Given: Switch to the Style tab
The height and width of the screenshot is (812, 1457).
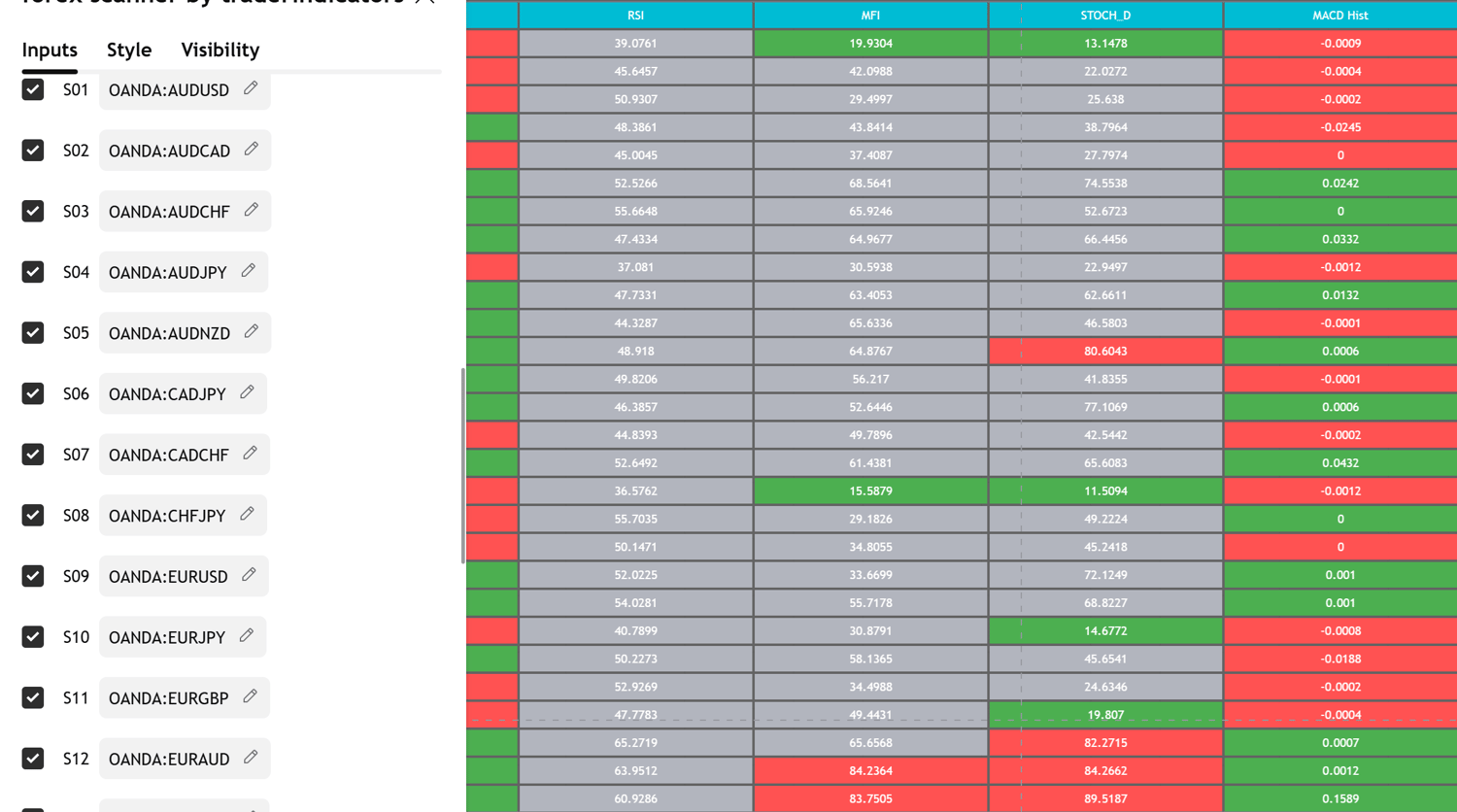Looking at the screenshot, I should (x=129, y=50).
